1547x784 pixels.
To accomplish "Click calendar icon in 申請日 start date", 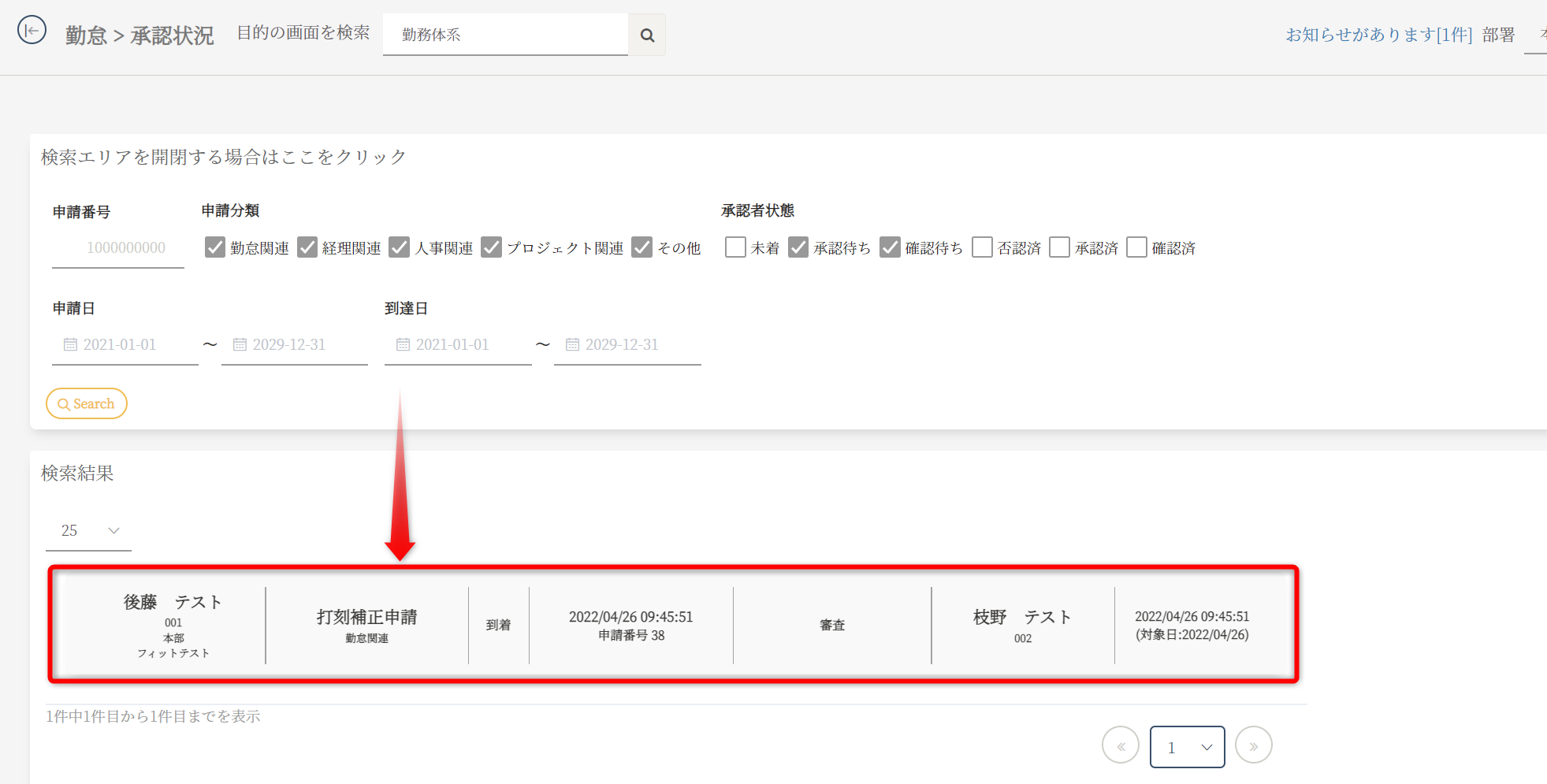I will (x=70, y=344).
